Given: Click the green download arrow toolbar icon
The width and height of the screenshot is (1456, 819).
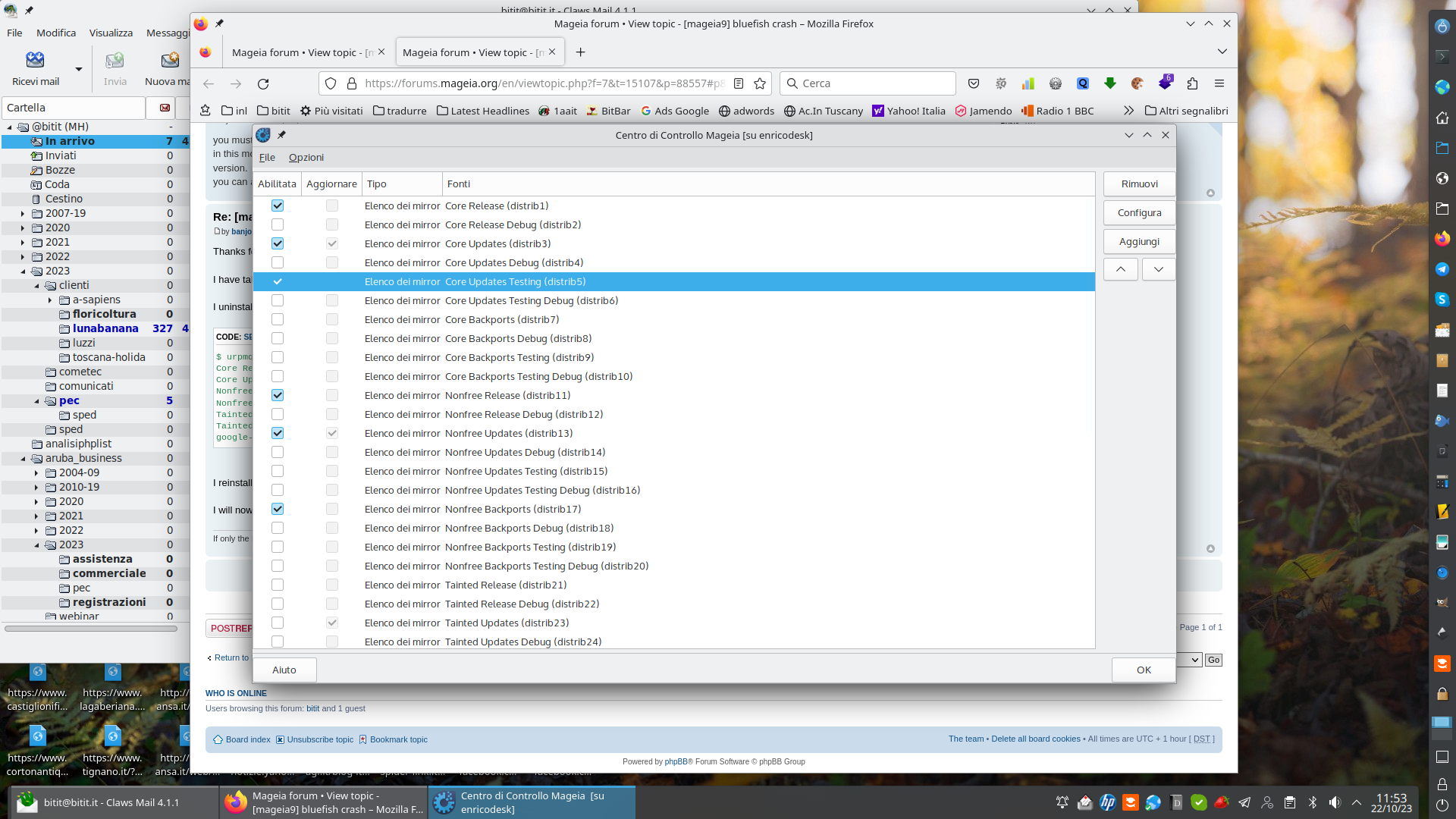Looking at the screenshot, I should click(x=1110, y=83).
